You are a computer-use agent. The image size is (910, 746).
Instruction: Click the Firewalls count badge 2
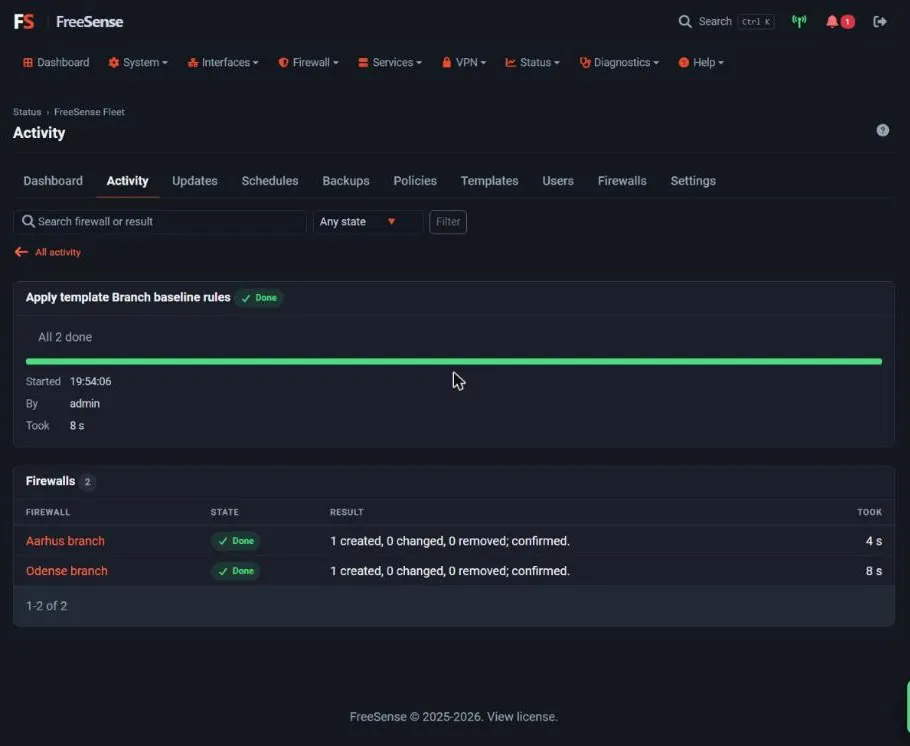tap(88, 481)
